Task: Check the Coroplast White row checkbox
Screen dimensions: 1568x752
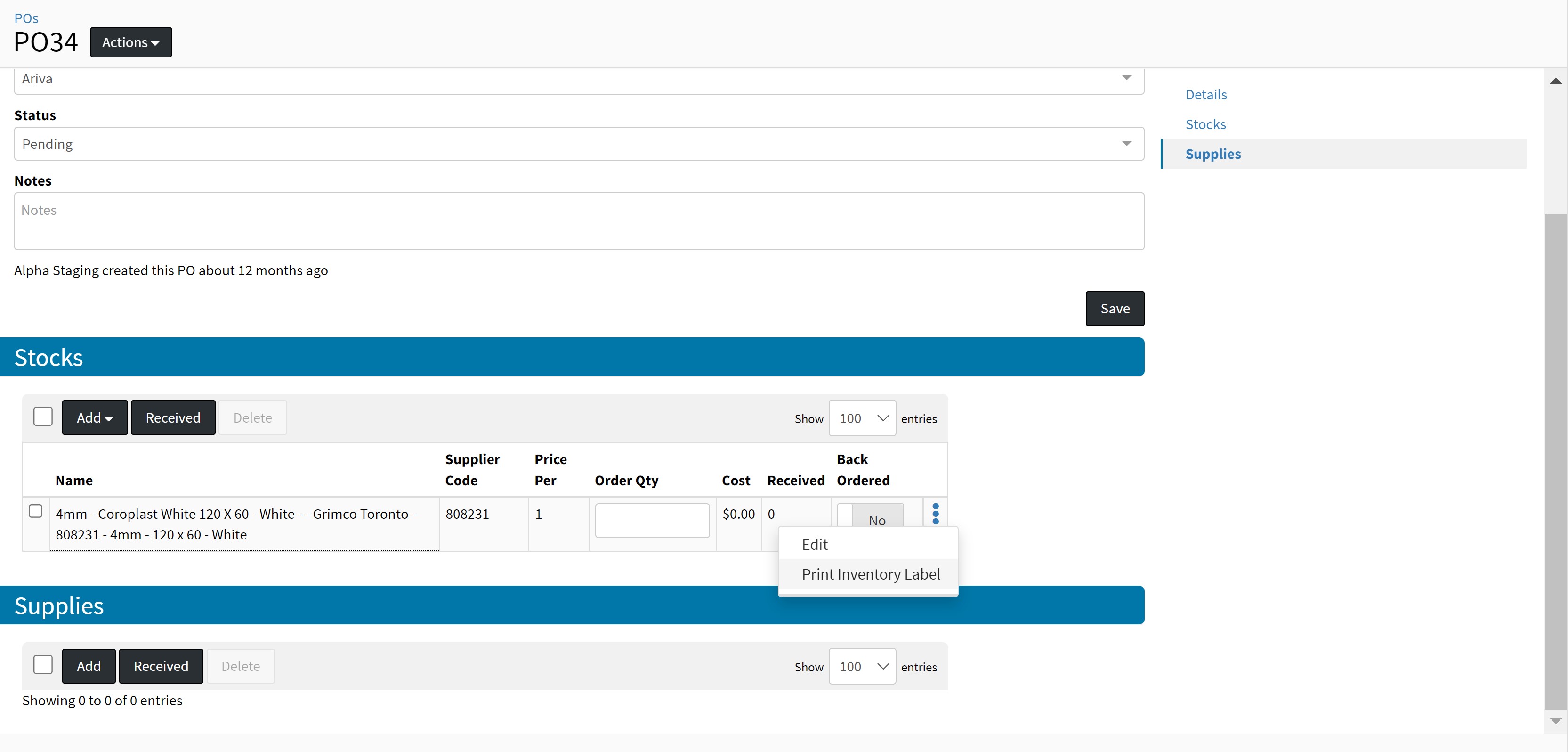Action: coord(36,511)
